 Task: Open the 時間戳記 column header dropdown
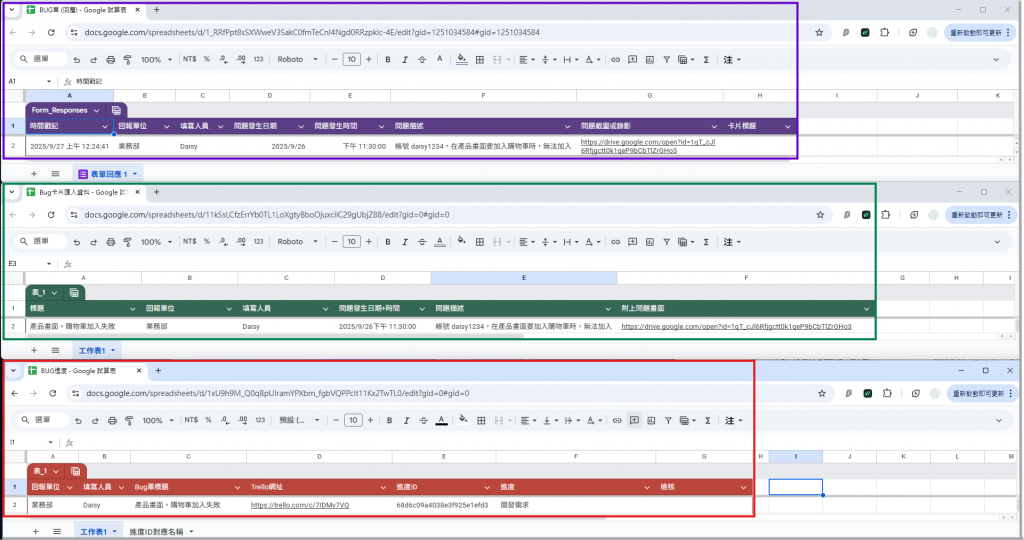[x=104, y=126]
